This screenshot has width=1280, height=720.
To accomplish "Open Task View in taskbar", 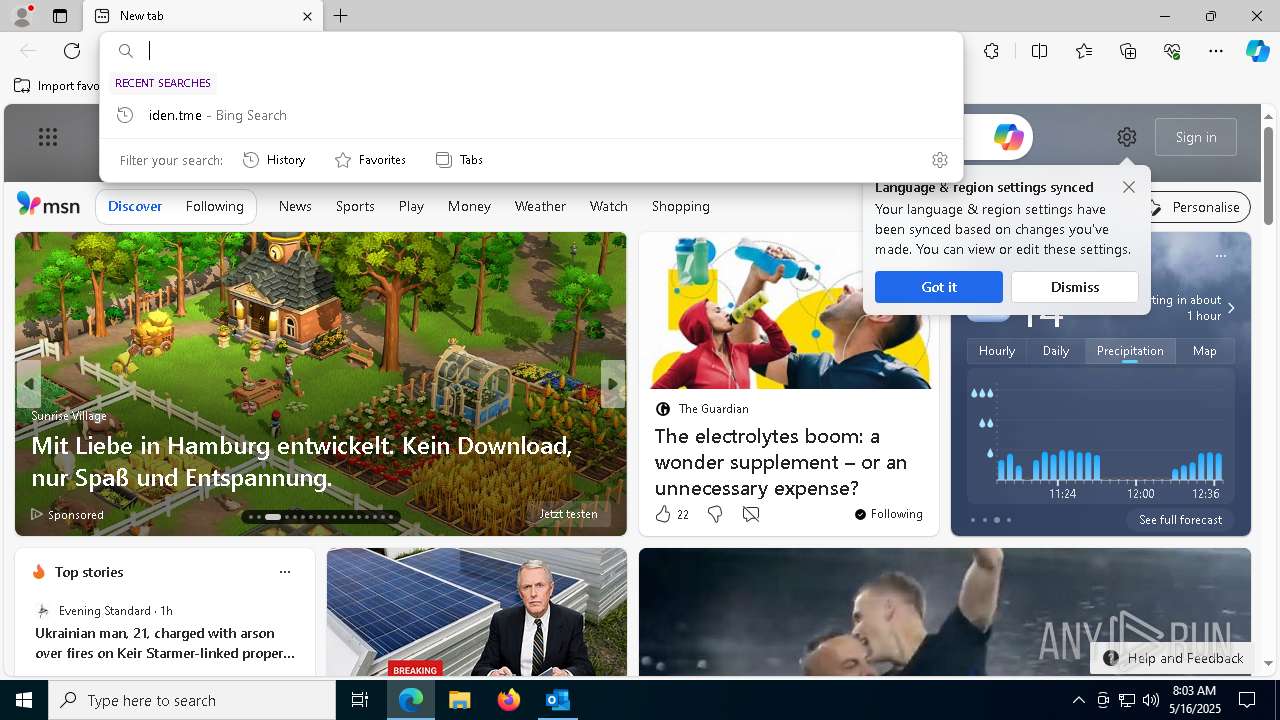I will pyautogui.click(x=360, y=700).
